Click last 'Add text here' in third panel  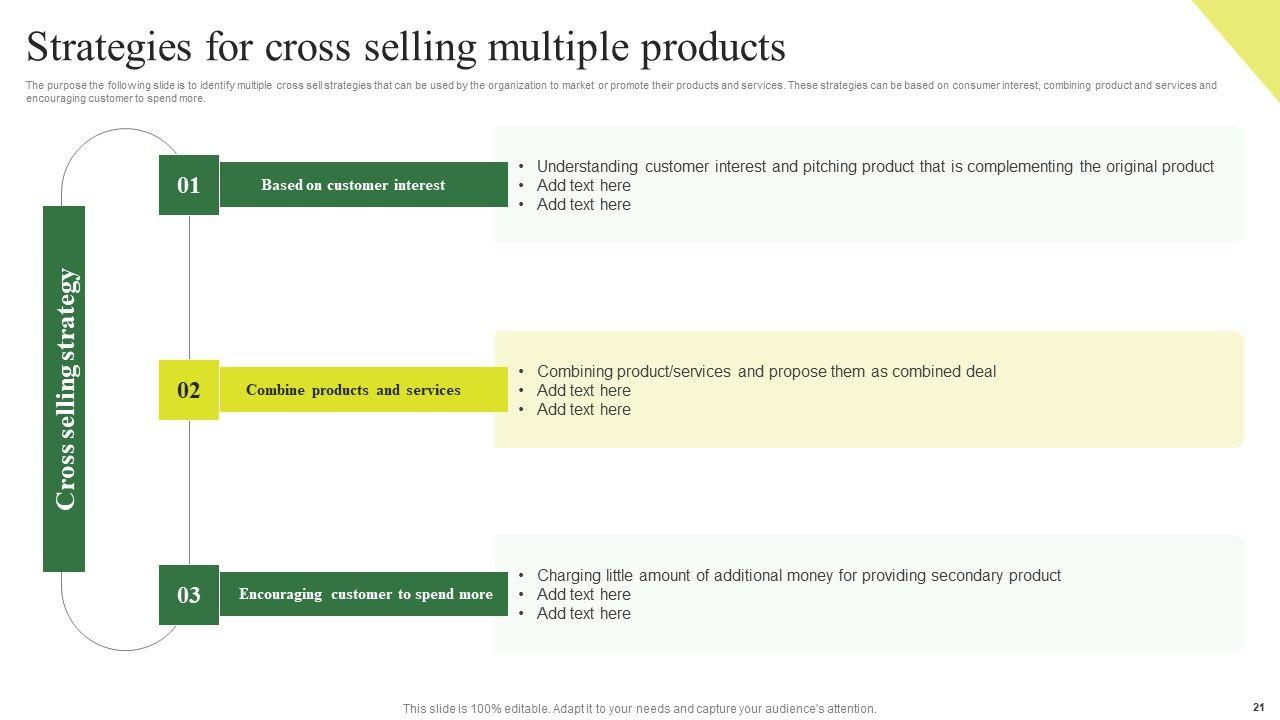(x=583, y=614)
